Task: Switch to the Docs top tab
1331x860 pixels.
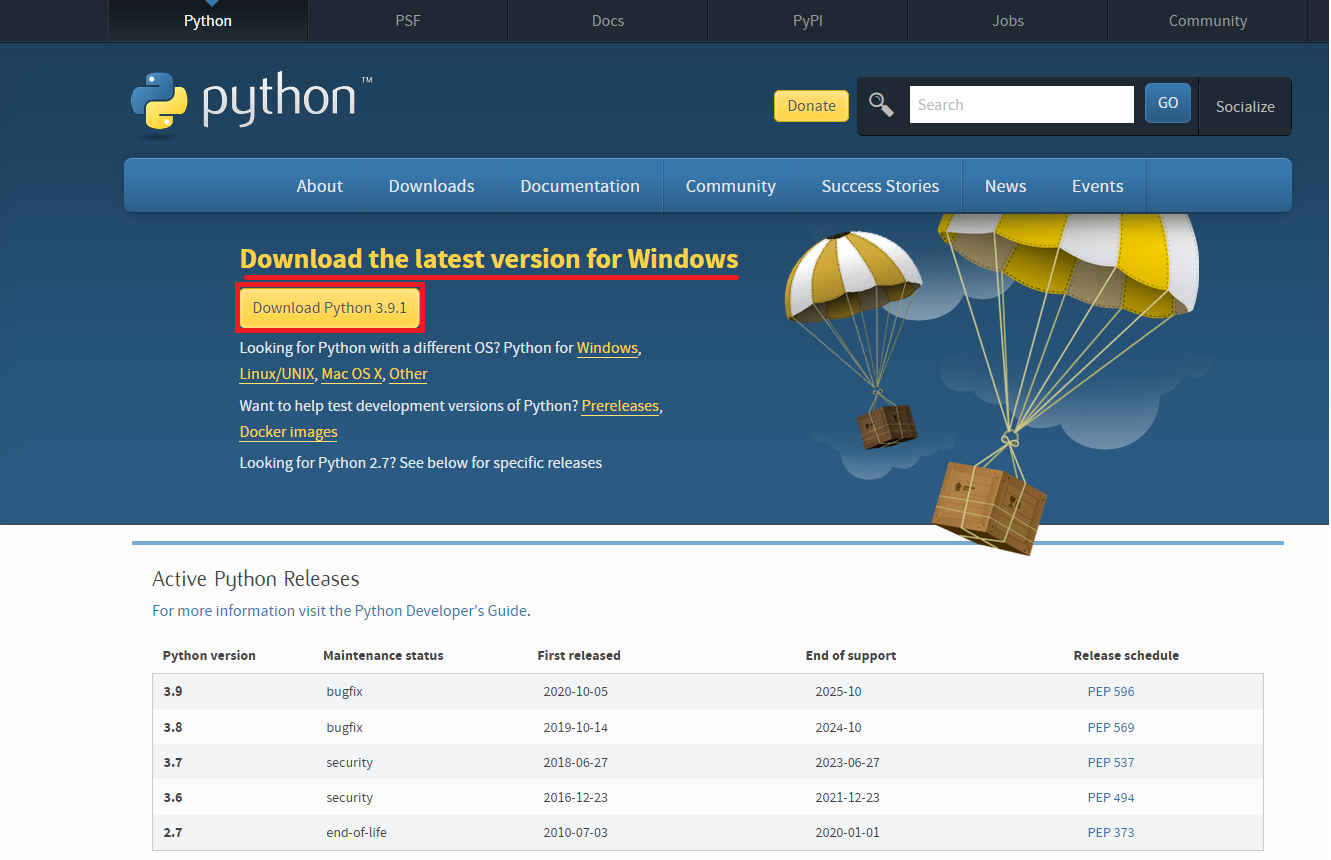Action: point(608,20)
